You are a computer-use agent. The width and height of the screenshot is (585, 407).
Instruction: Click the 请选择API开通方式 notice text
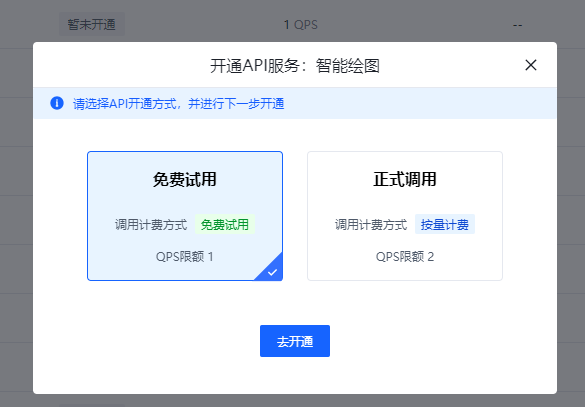click(178, 103)
